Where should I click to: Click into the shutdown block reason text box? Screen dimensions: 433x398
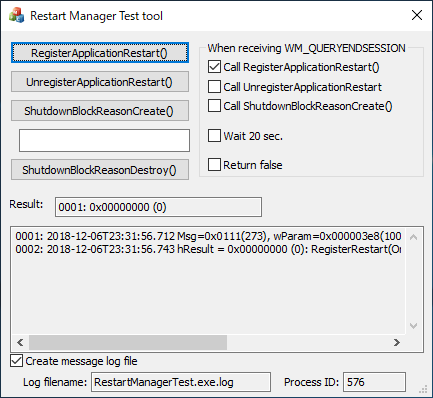pos(104,140)
